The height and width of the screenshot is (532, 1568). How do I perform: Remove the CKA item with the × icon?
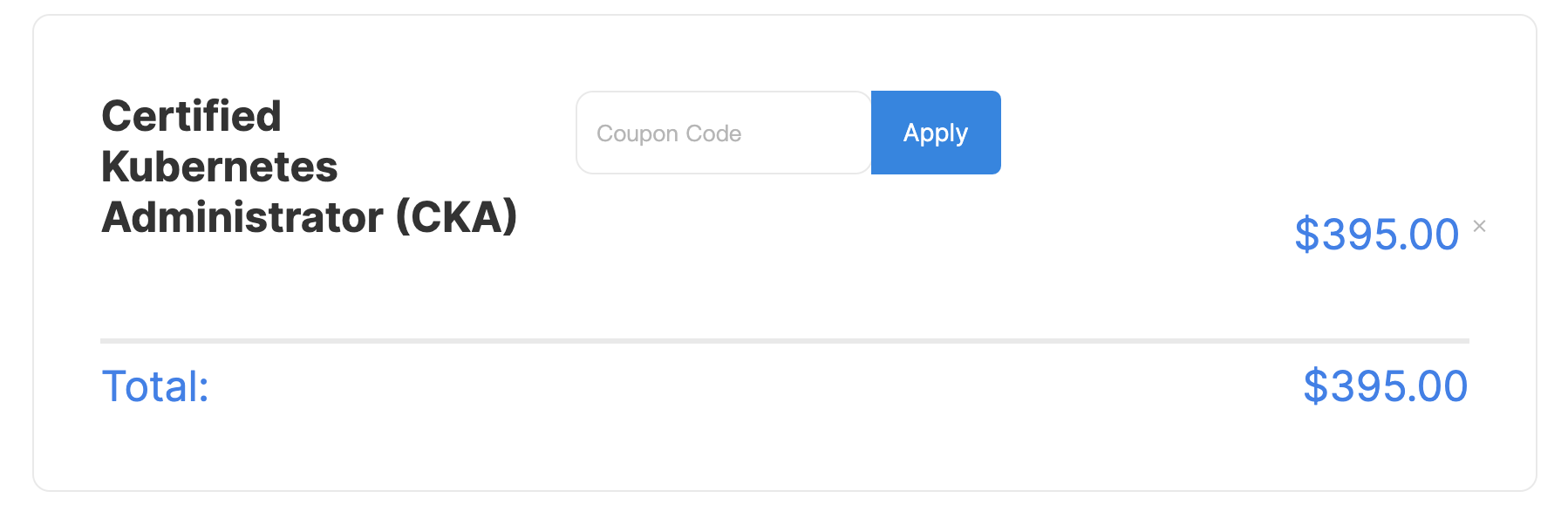pyautogui.click(x=1479, y=226)
